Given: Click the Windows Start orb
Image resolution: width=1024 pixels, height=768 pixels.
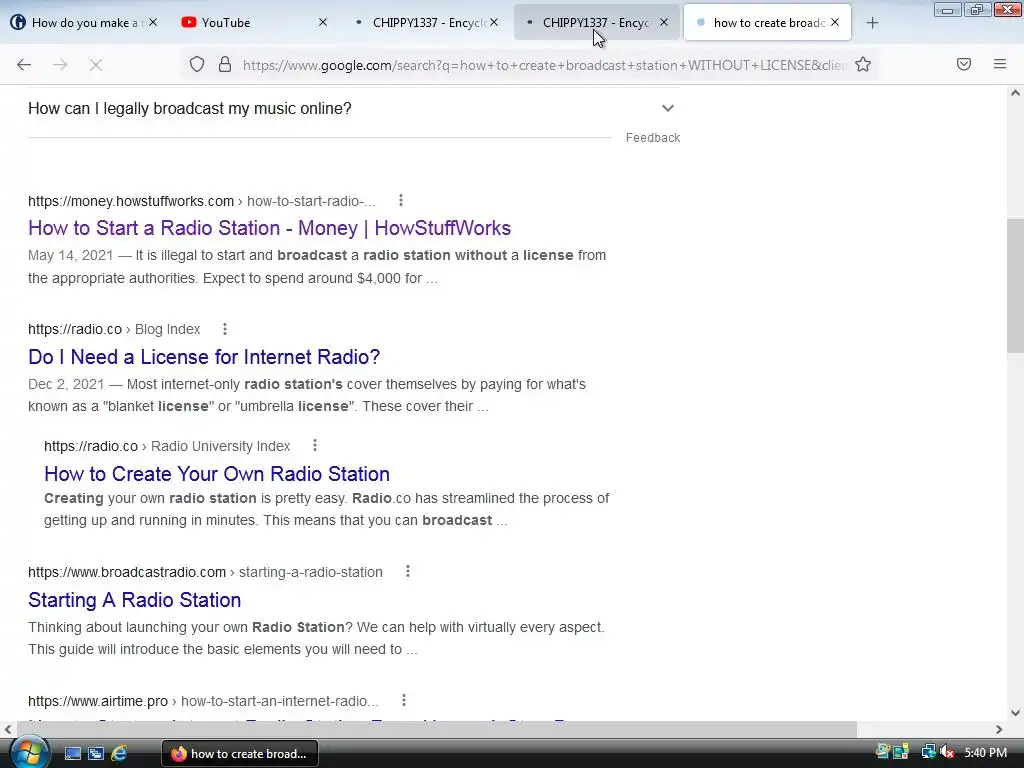Looking at the screenshot, I should 28,753.
